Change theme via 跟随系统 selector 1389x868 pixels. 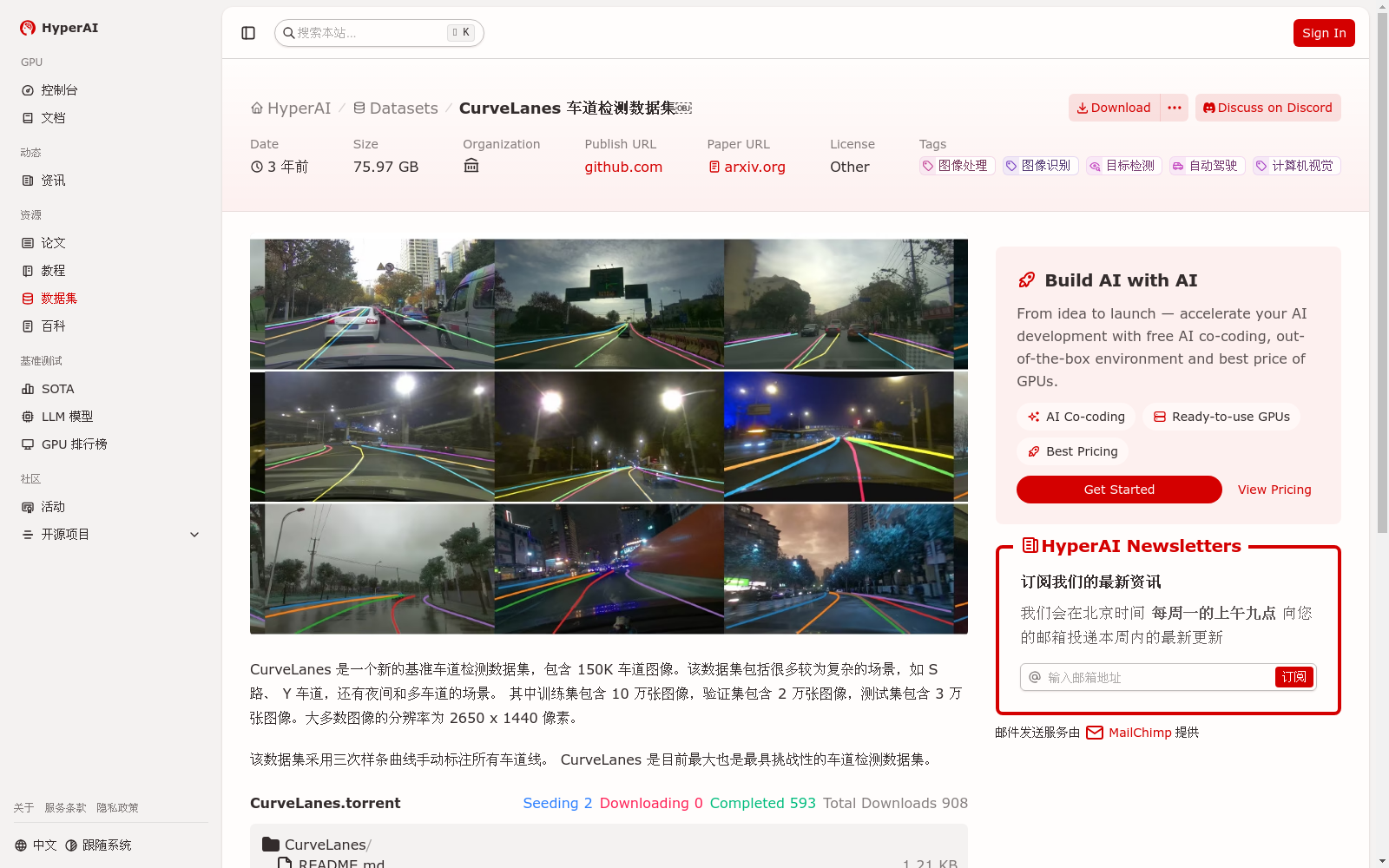[x=98, y=845]
